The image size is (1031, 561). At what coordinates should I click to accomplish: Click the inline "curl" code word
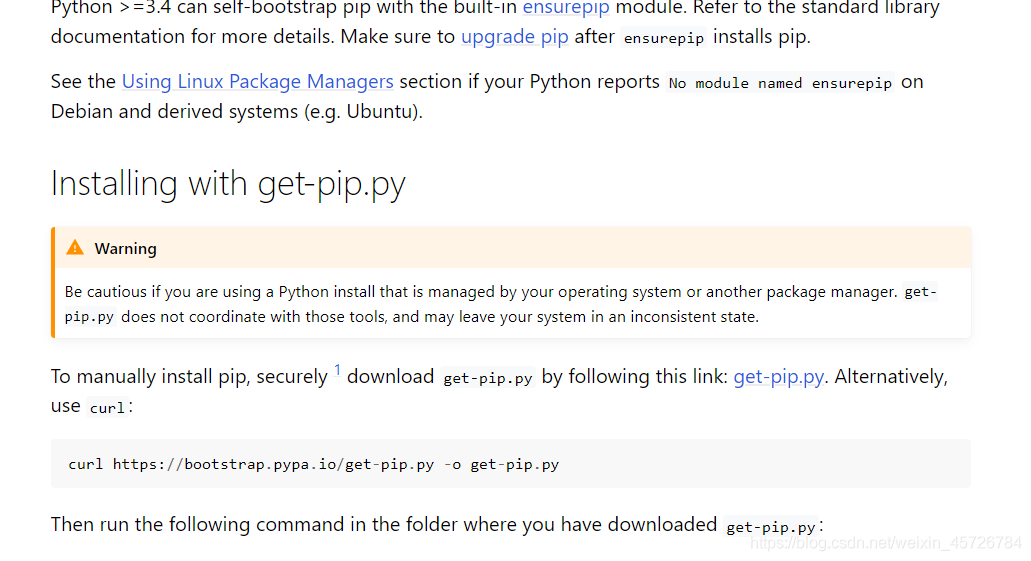click(x=108, y=408)
